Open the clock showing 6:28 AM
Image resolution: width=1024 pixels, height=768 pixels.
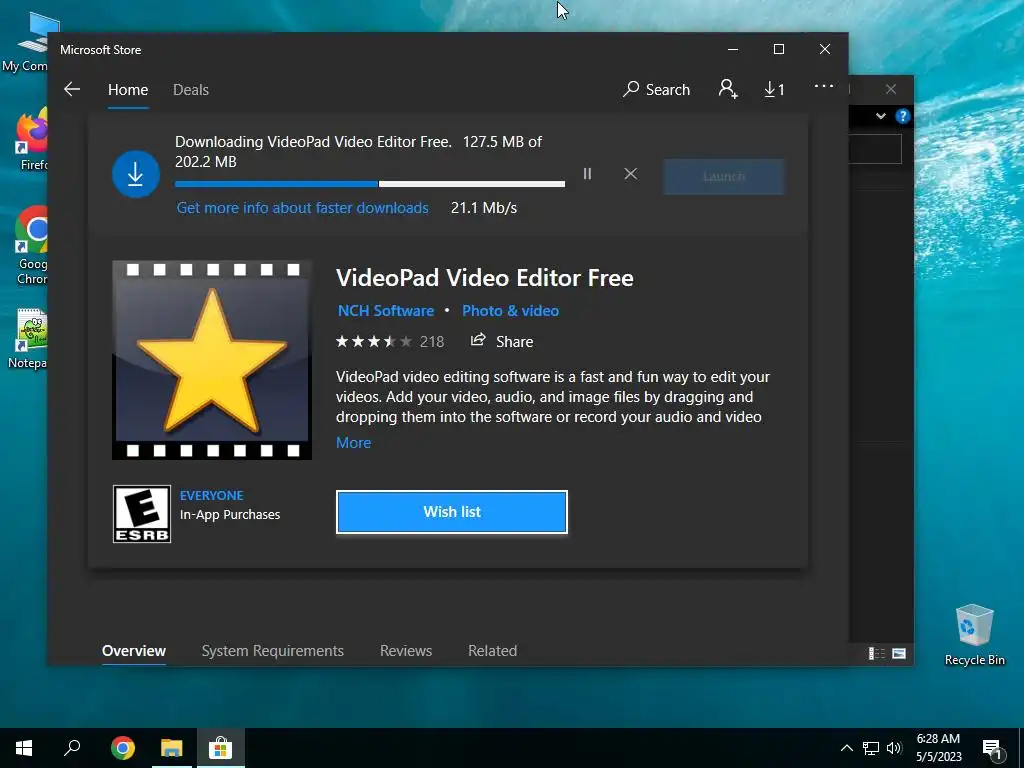pos(938,748)
